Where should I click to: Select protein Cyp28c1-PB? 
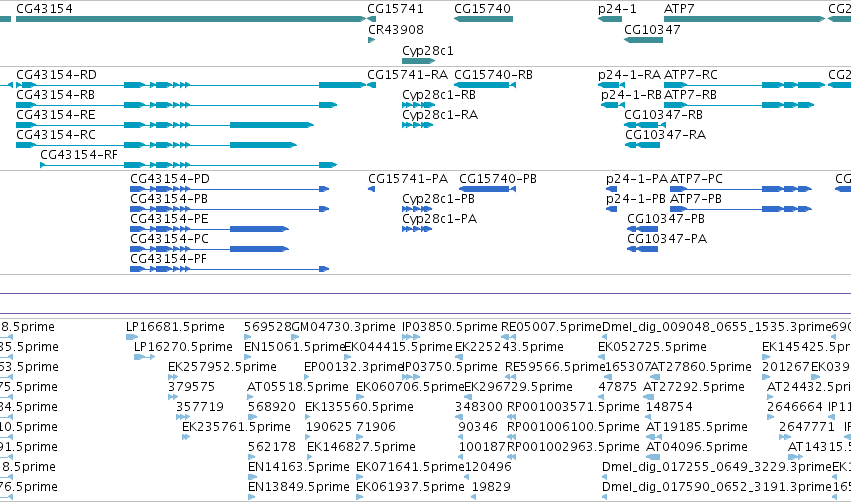417,209
